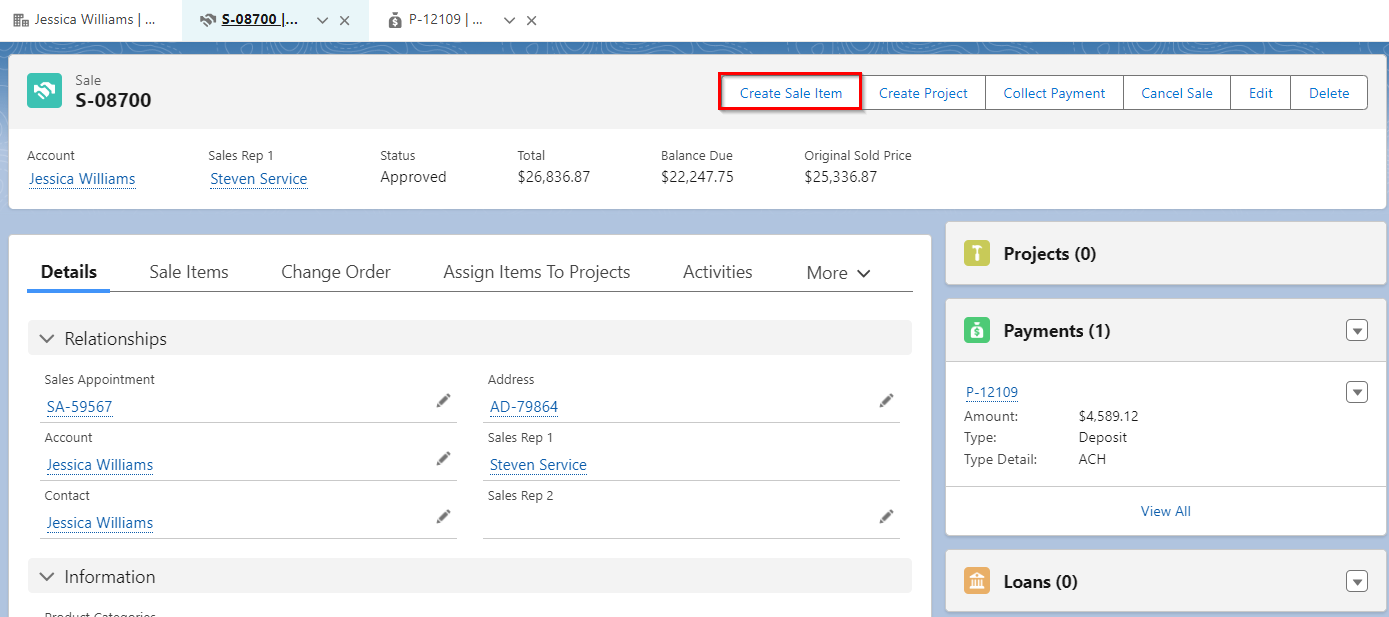1389x617 pixels.
Task: Switch to the Sale Items tab
Action: pos(188,271)
